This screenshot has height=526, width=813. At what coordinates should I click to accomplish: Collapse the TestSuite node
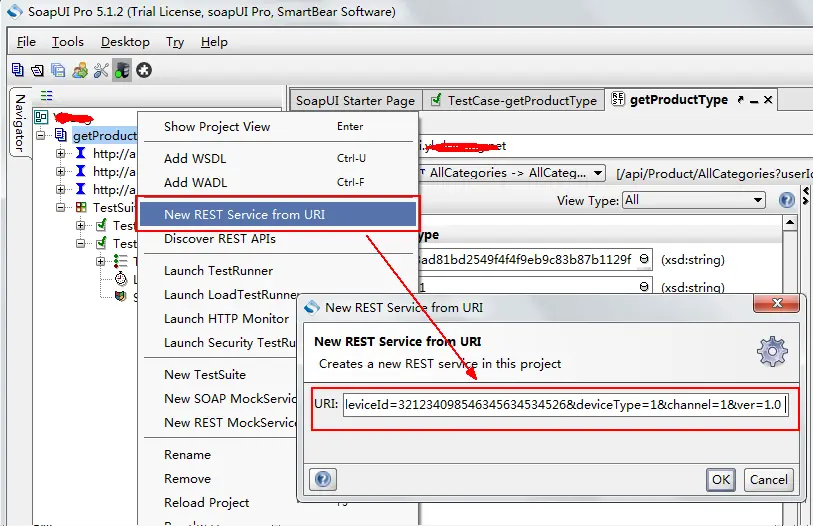tap(61, 207)
